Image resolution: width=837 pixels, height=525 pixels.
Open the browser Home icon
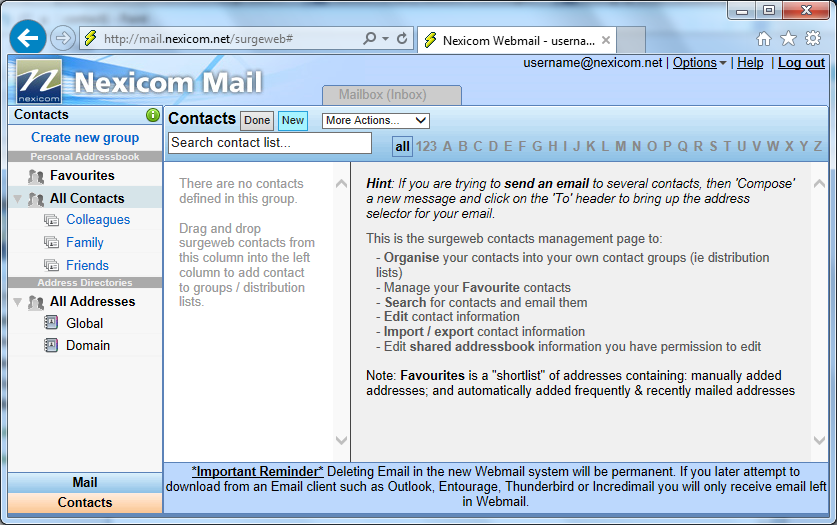[x=764, y=38]
